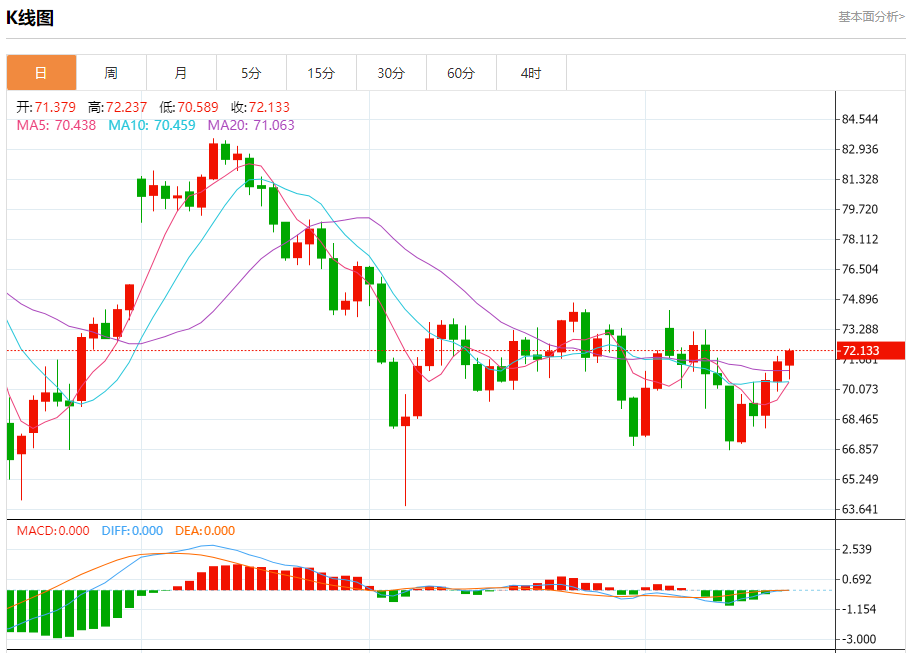Click the 63.641 price axis label
This screenshot has height=653, width=914.
(860, 509)
